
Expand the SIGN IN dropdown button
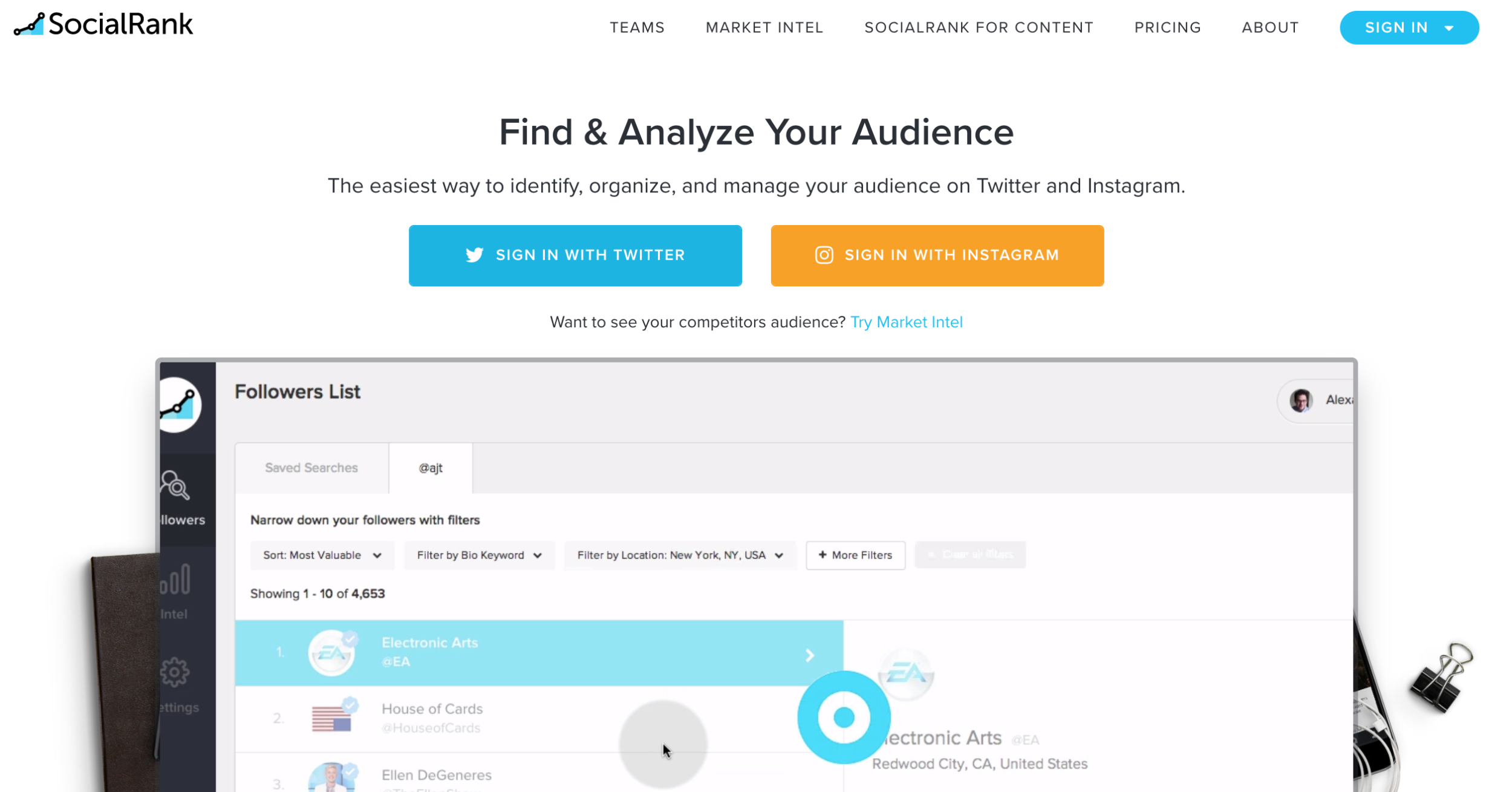1409,28
